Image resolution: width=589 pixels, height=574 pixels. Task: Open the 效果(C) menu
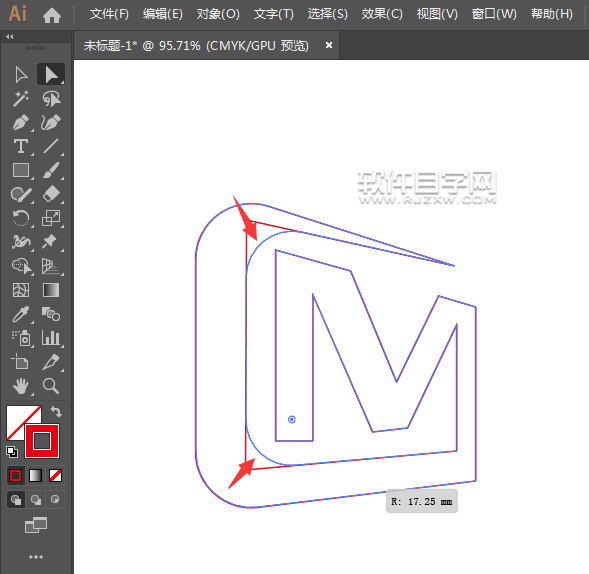(382, 14)
